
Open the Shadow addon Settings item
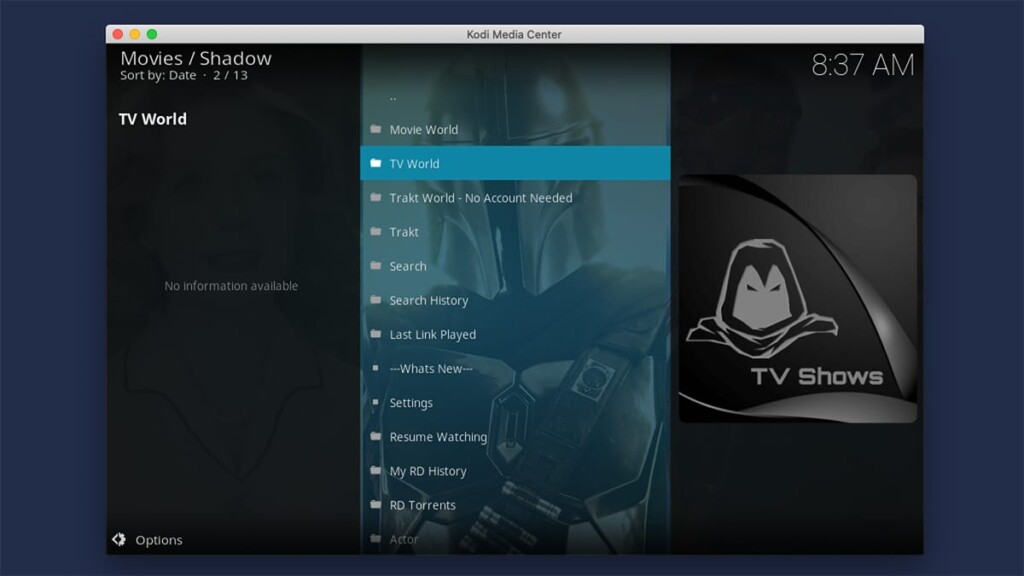tap(515, 402)
